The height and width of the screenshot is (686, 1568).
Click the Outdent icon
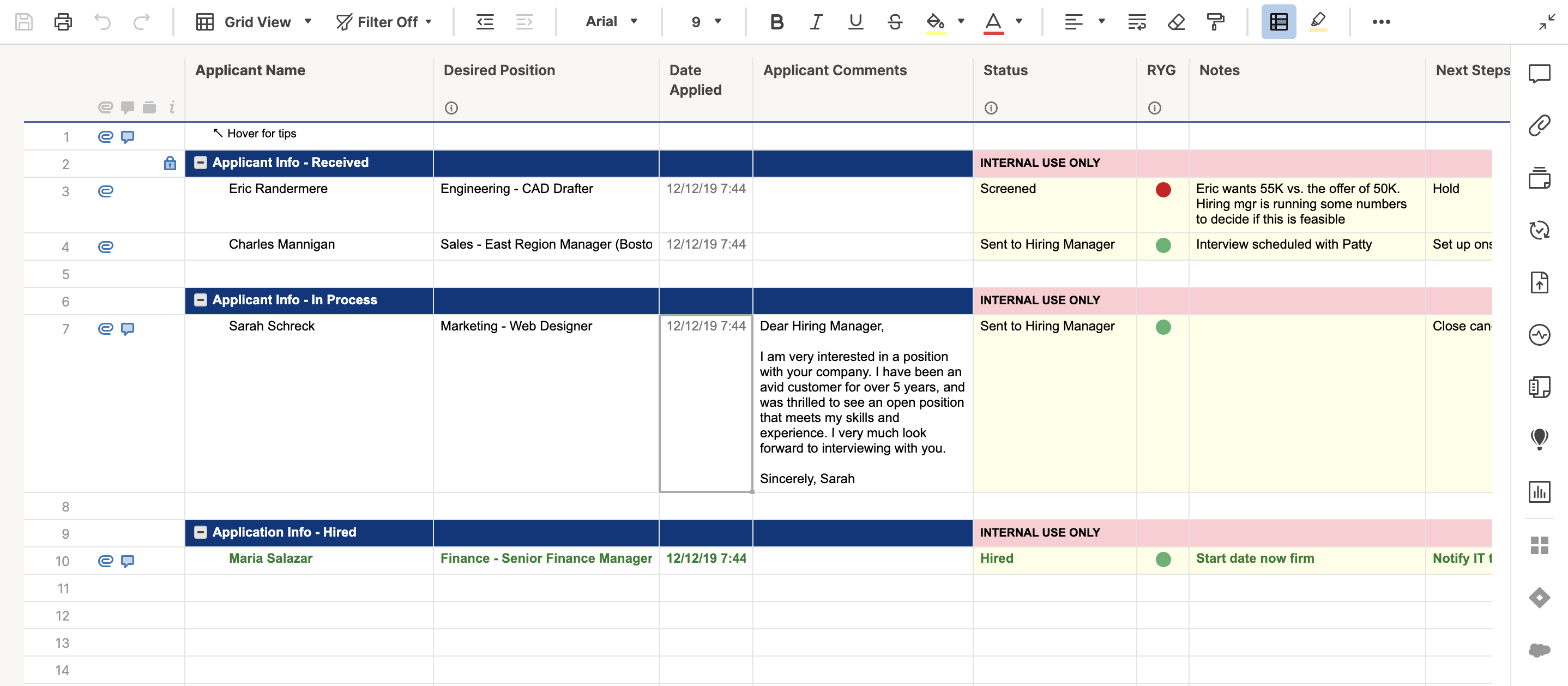[x=485, y=22]
